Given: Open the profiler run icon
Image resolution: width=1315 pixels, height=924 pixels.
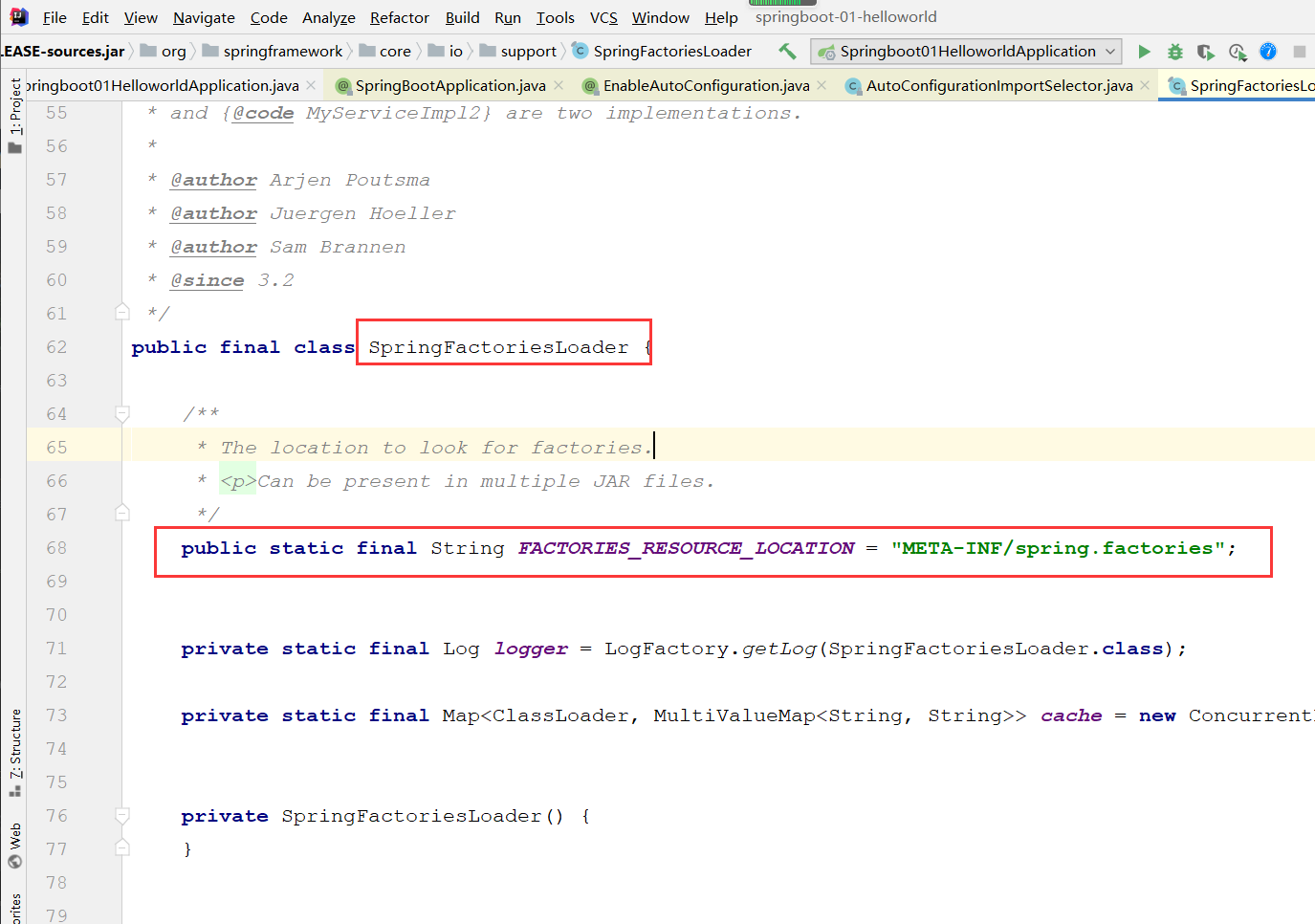Looking at the screenshot, I should [1238, 52].
